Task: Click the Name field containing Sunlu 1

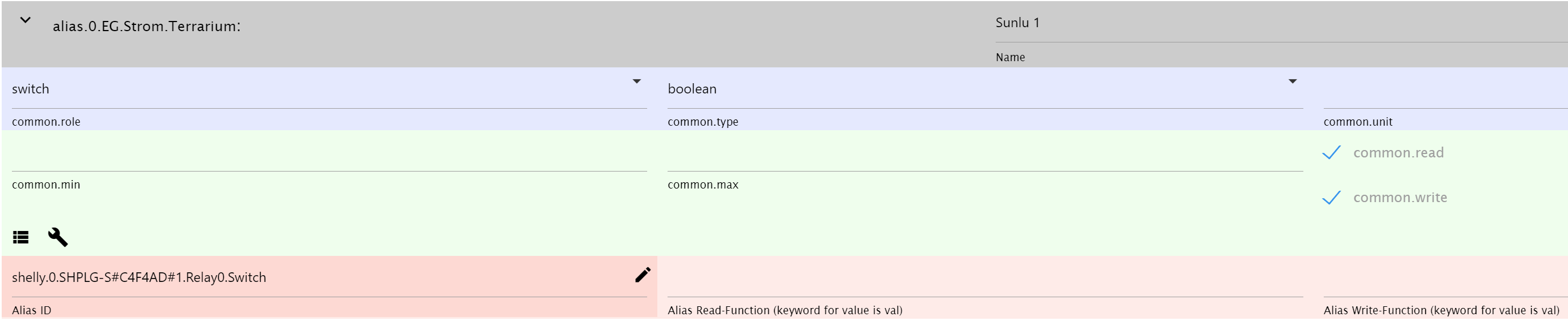Action: [1278, 23]
